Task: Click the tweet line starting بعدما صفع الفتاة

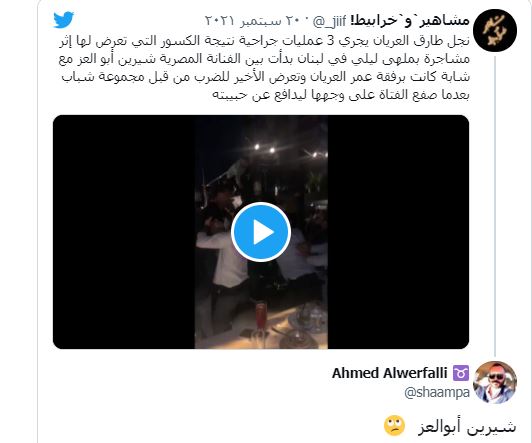Action: tap(341, 95)
